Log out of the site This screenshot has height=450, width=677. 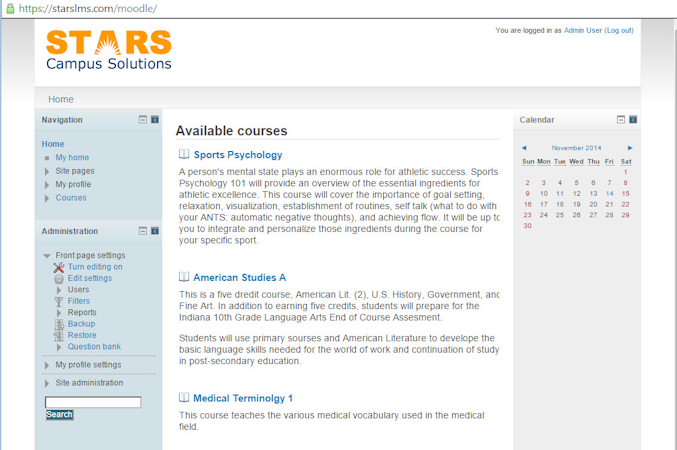(620, 30)
